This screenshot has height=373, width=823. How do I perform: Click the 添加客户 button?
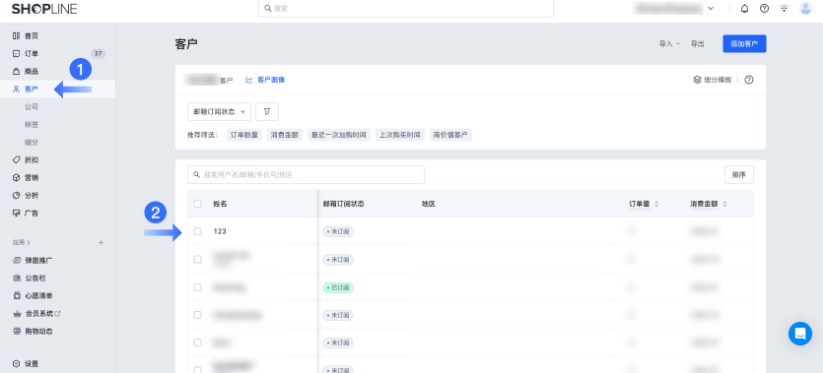744,44
